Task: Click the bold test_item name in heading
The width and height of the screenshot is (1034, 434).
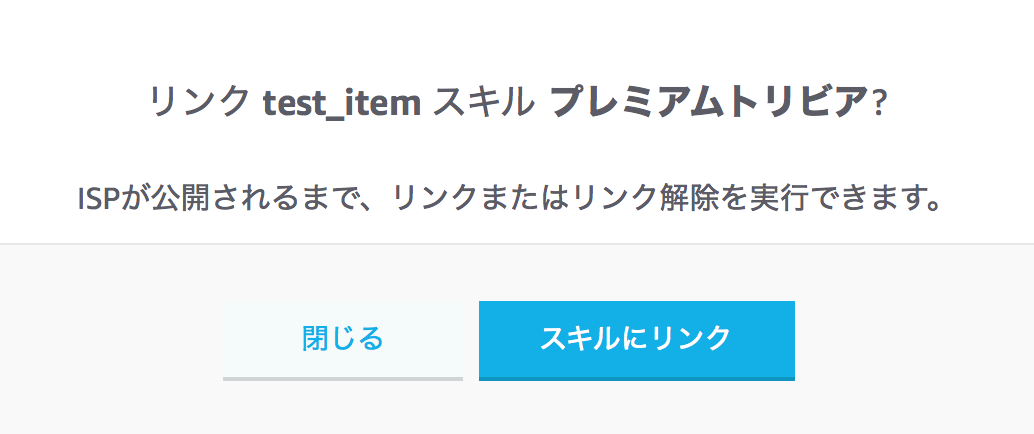Action: tap(341, 103)
